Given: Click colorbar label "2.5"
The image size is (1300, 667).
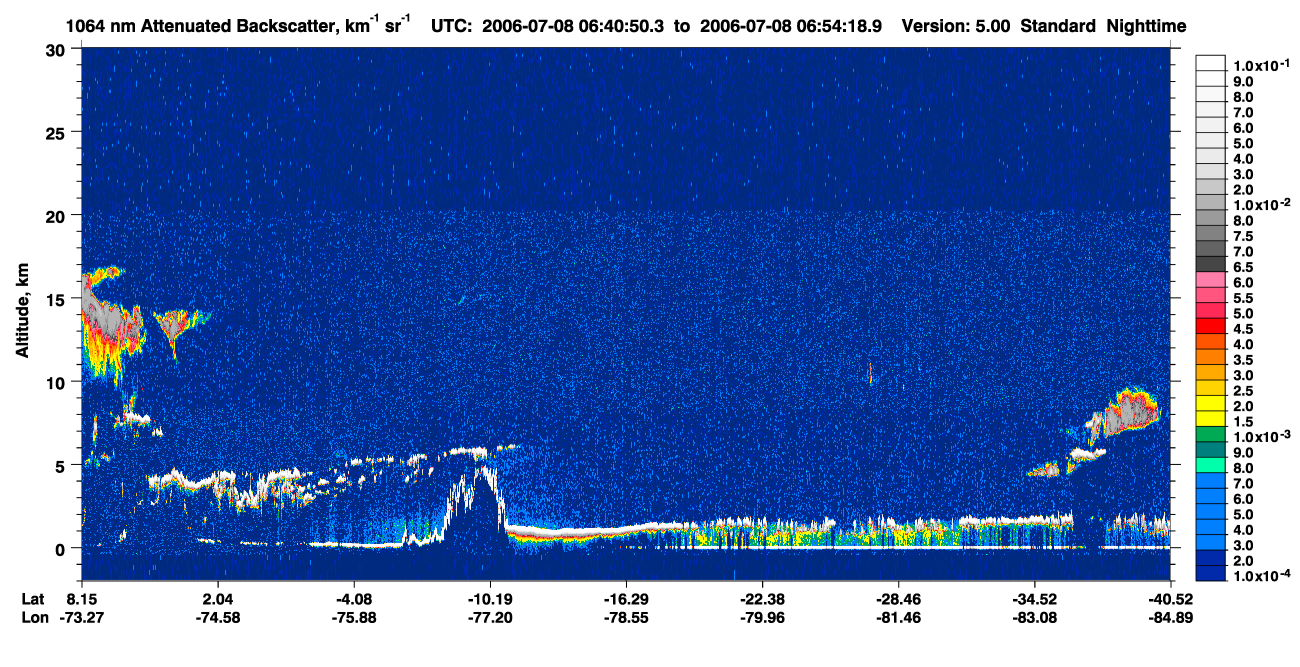Looking at the screenshot, I should 1242,391.
